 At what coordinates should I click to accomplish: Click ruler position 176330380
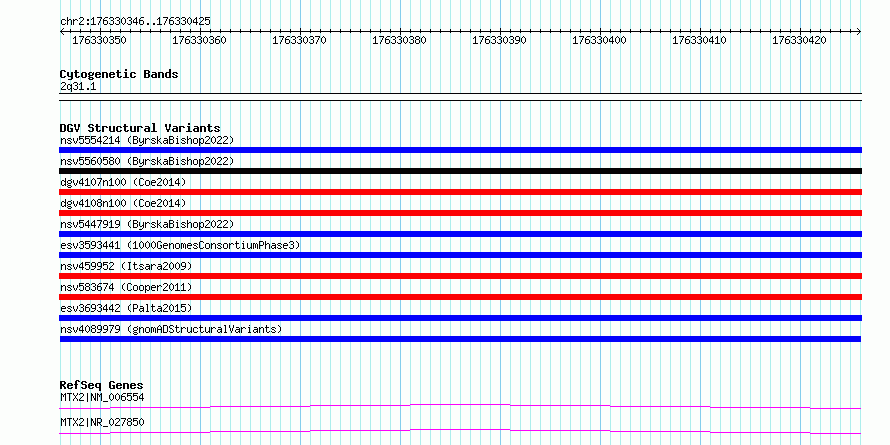(399, 40)
